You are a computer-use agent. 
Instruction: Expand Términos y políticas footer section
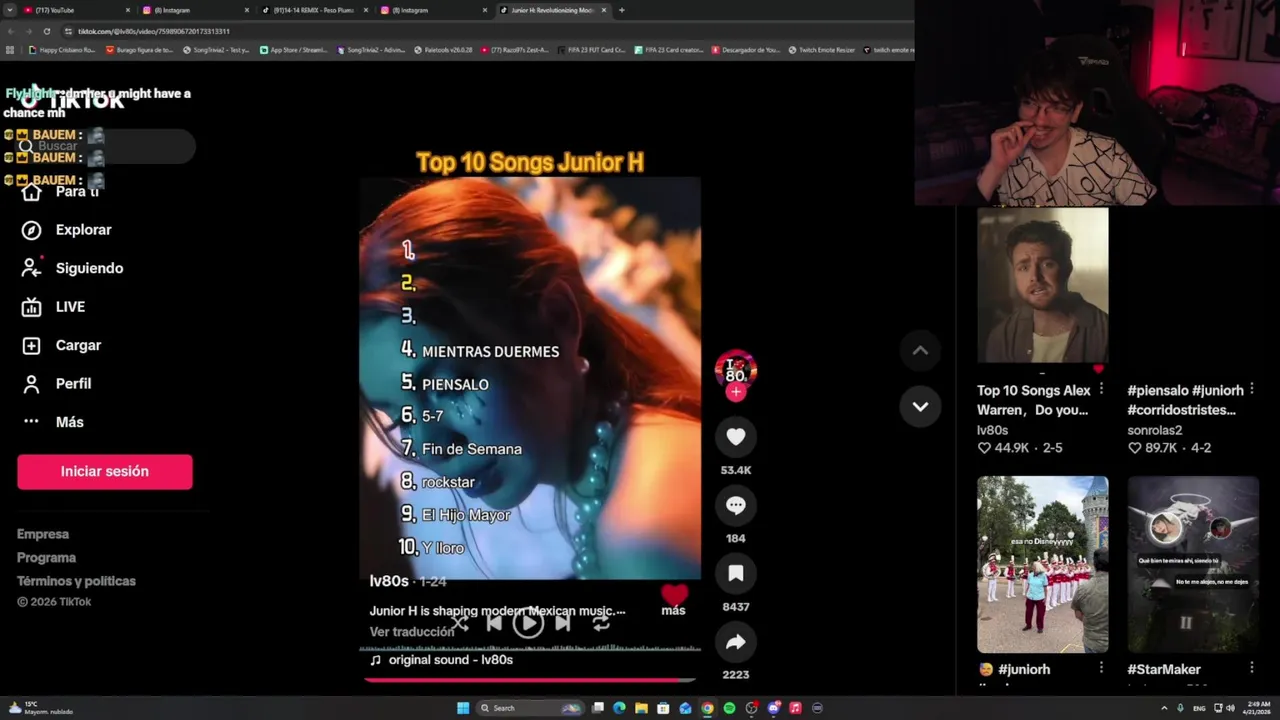point(76,581)
